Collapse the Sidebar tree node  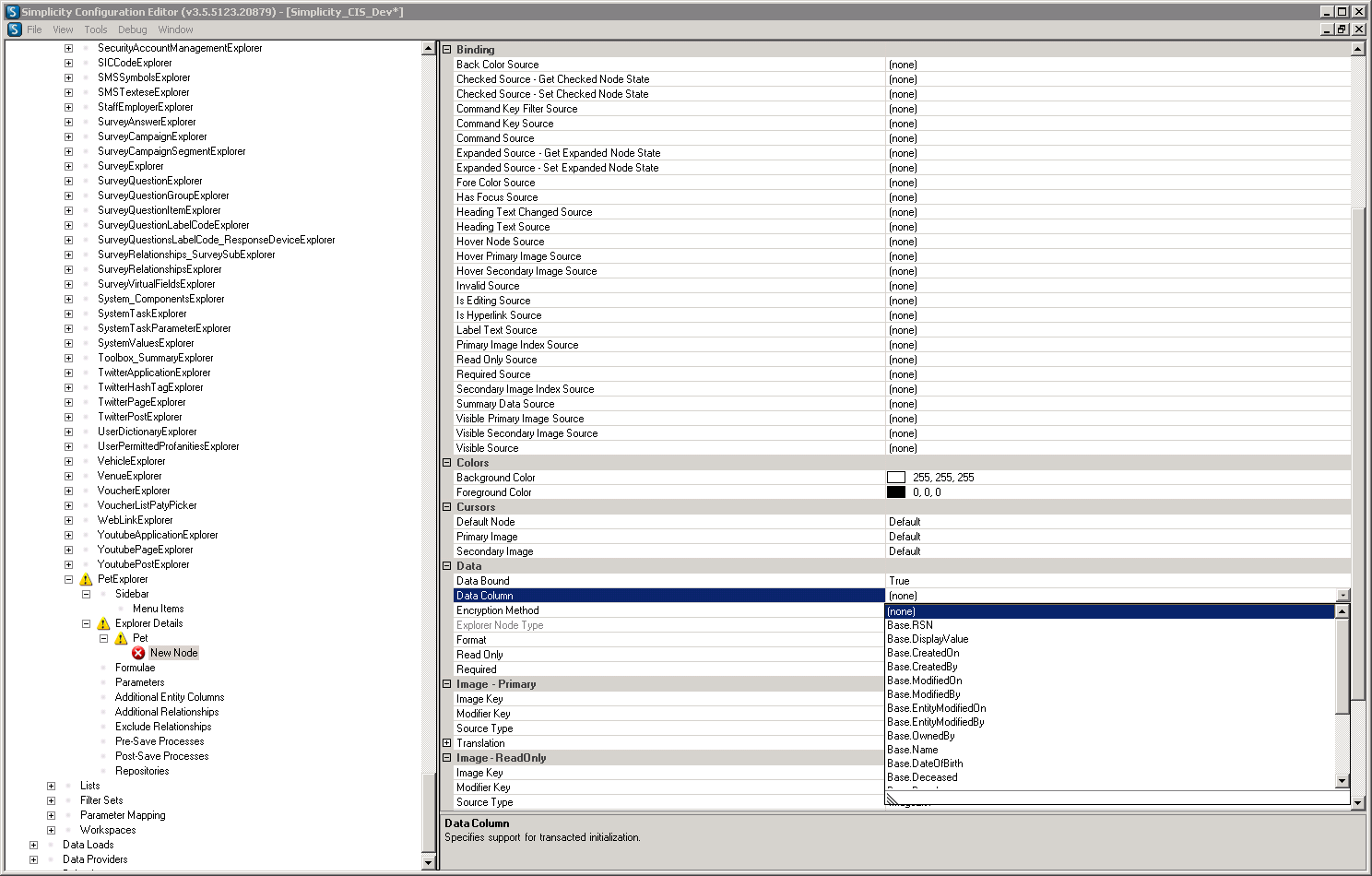86,594
